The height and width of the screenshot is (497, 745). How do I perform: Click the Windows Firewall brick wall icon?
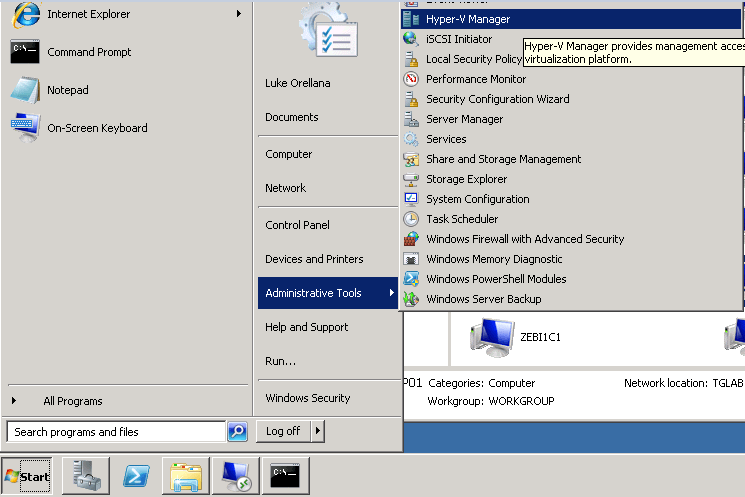click(x=411, y=239)
